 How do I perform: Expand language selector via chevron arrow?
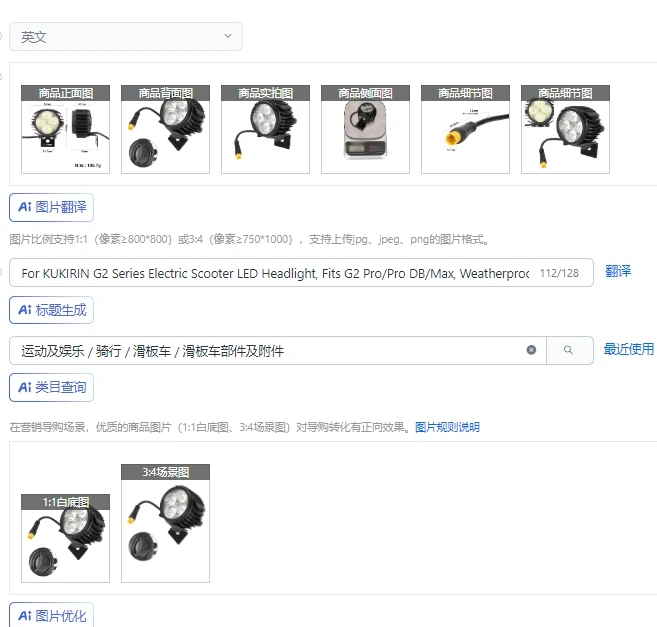(x=228, y=36)
